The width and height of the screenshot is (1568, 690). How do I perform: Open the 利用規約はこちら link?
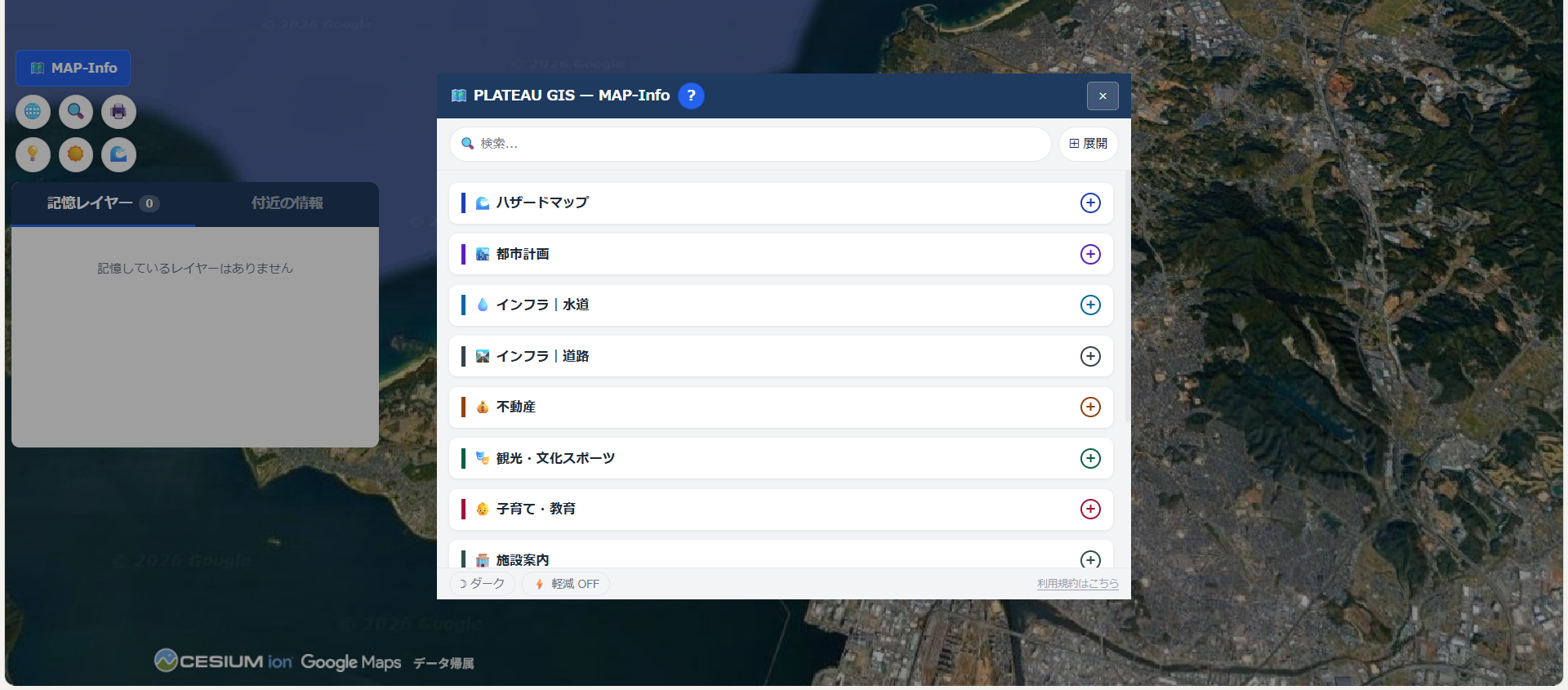1077,584
